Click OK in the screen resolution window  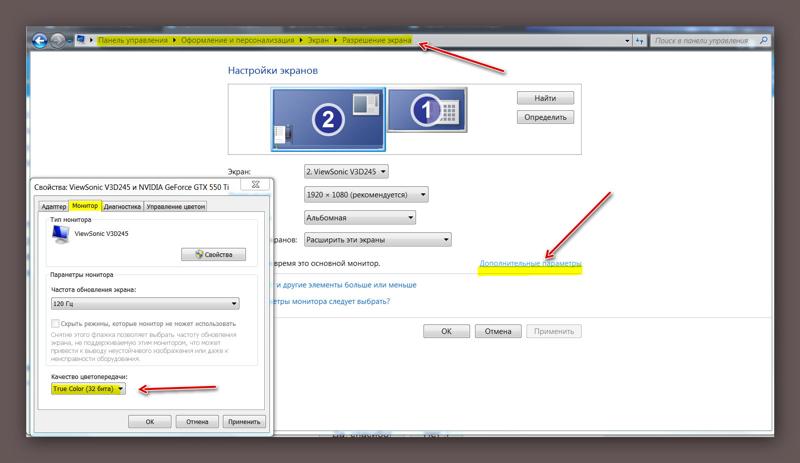pyautogui.click(x=446, y=331)
